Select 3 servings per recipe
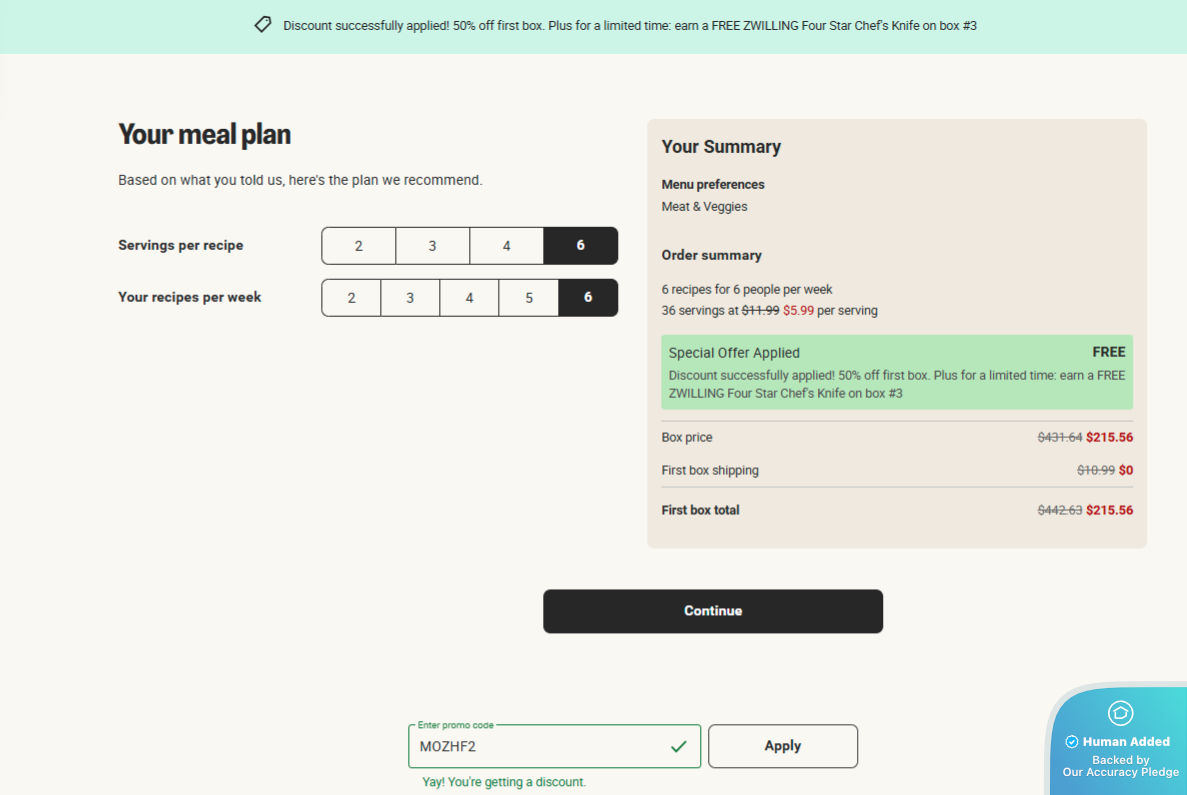Viewport: 1187px width, 795px height. tap(432, 246)
